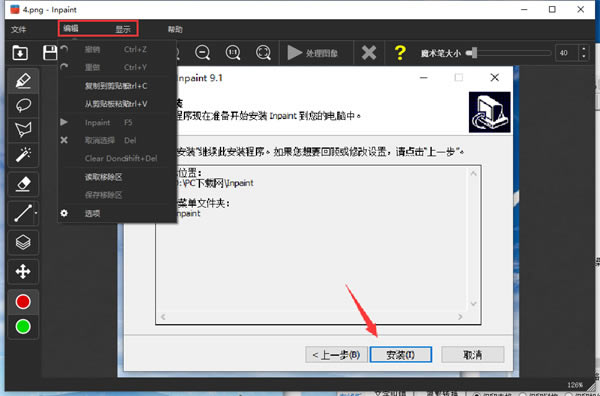This screenshot has width=600, height=396.
Task: Start processing with the 处理图像 play button
Action: 313,53
